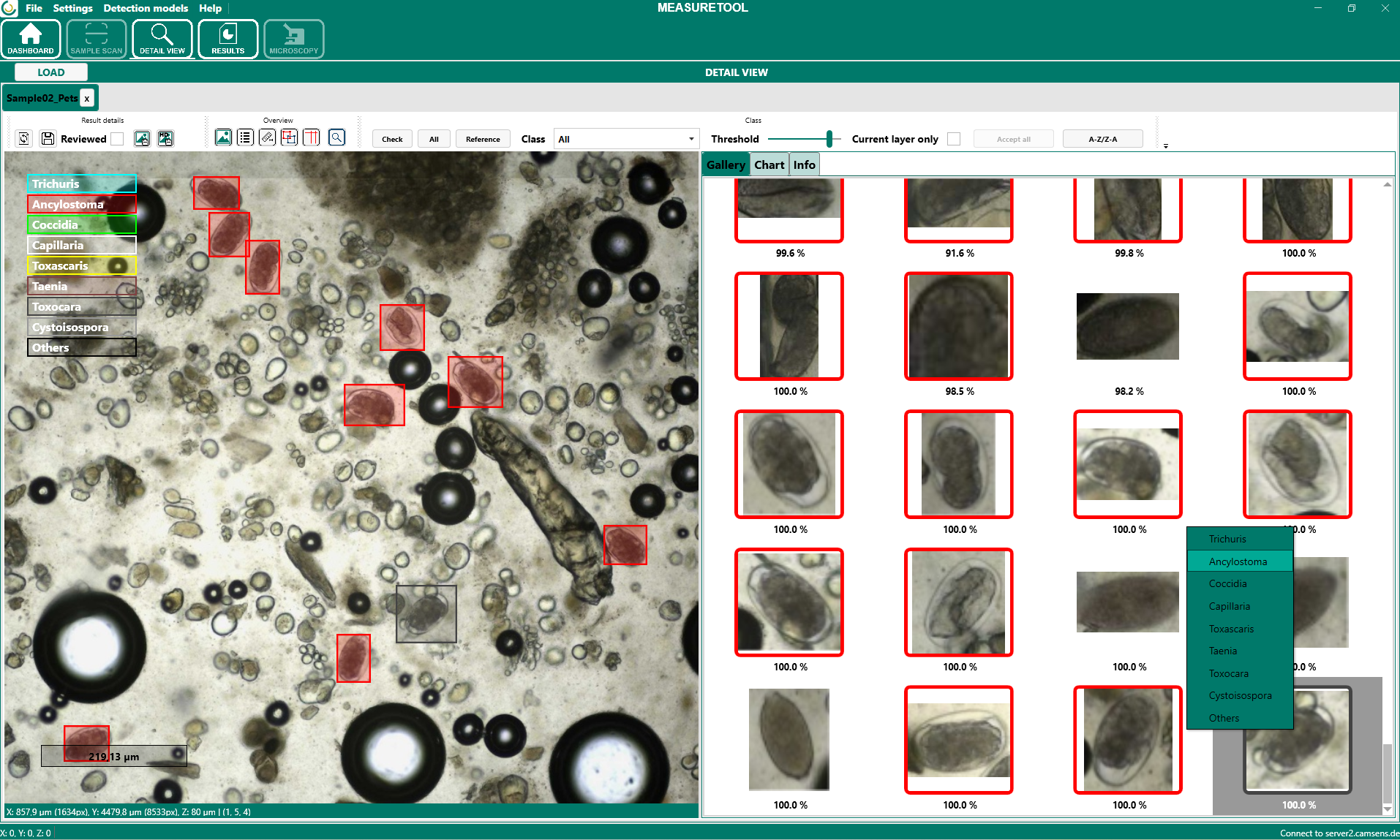This screenshot has height=840, width=1400.
Task: Select the red grid columns overlay icon
Action: [312, 137]
